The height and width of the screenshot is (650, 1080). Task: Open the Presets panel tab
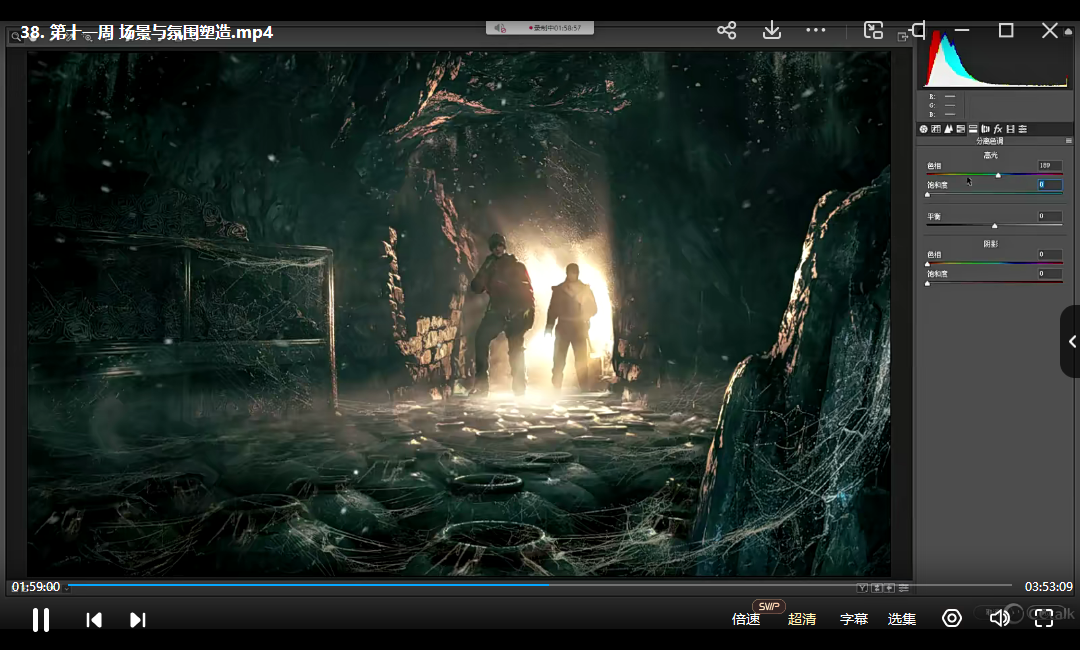(x=1023, y=129)
